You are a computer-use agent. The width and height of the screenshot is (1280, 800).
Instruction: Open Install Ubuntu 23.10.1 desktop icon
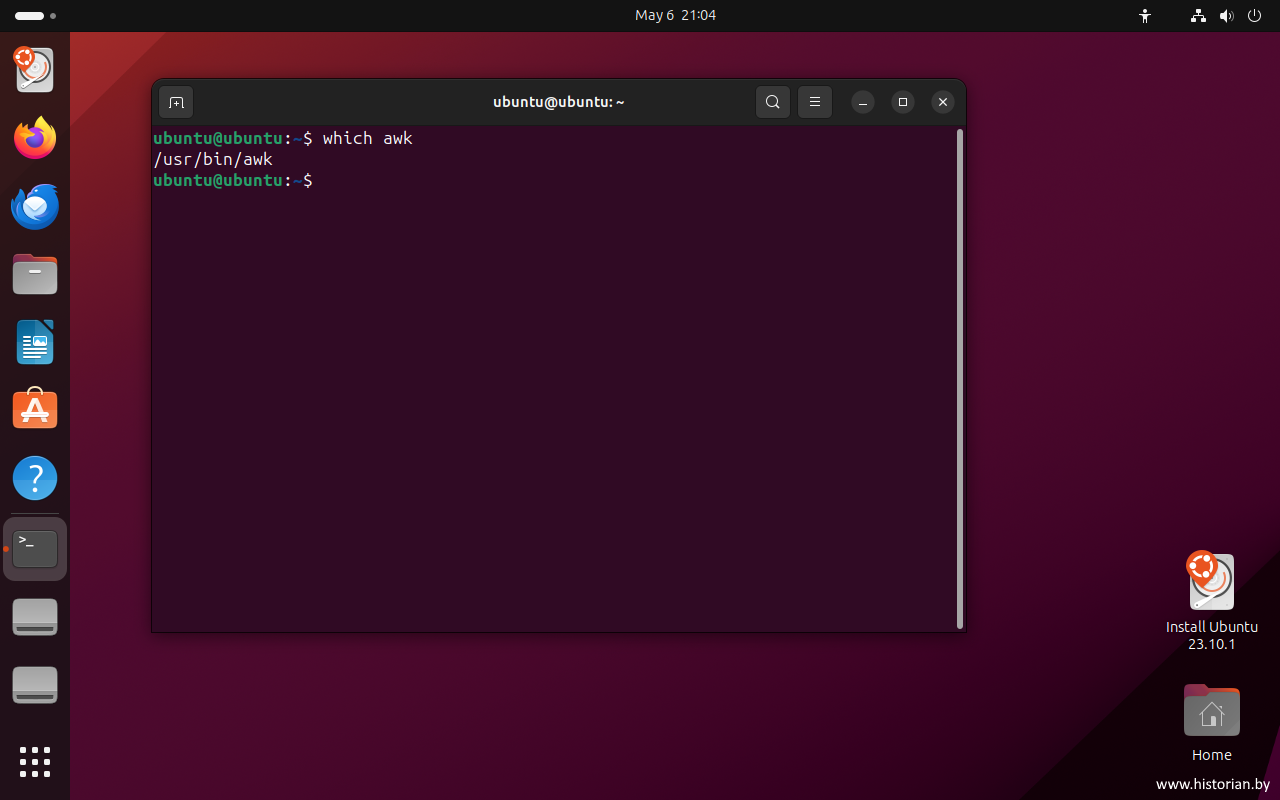click(1211, 583)
